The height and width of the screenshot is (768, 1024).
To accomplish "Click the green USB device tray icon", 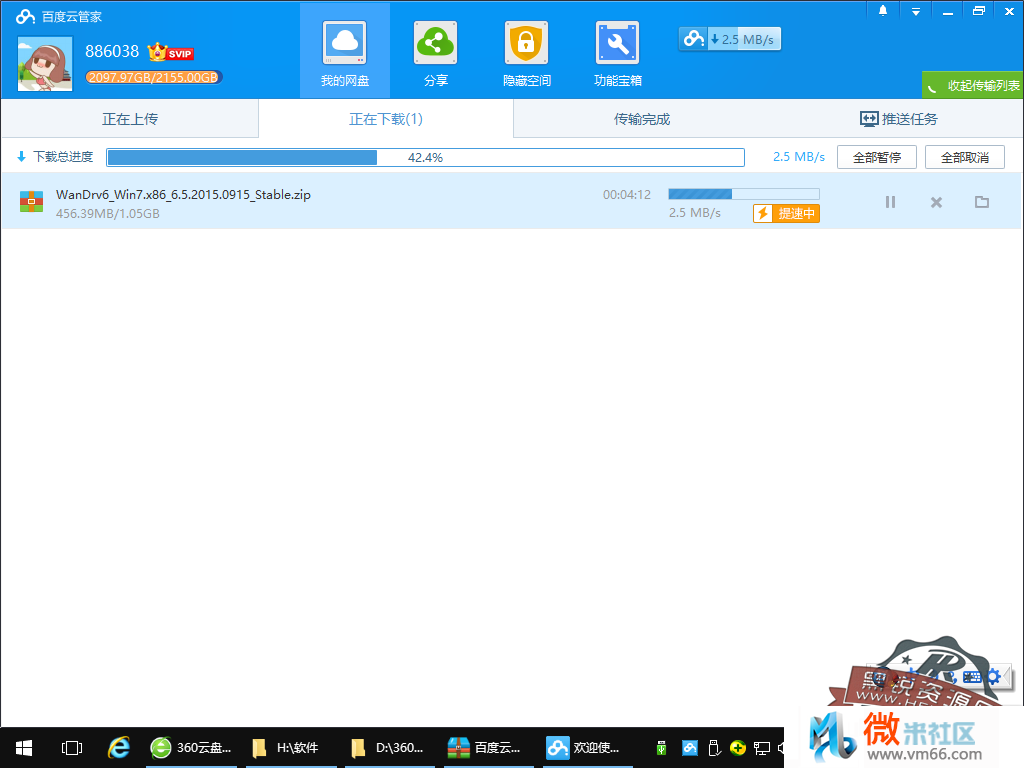I will (x=662, y=748).
